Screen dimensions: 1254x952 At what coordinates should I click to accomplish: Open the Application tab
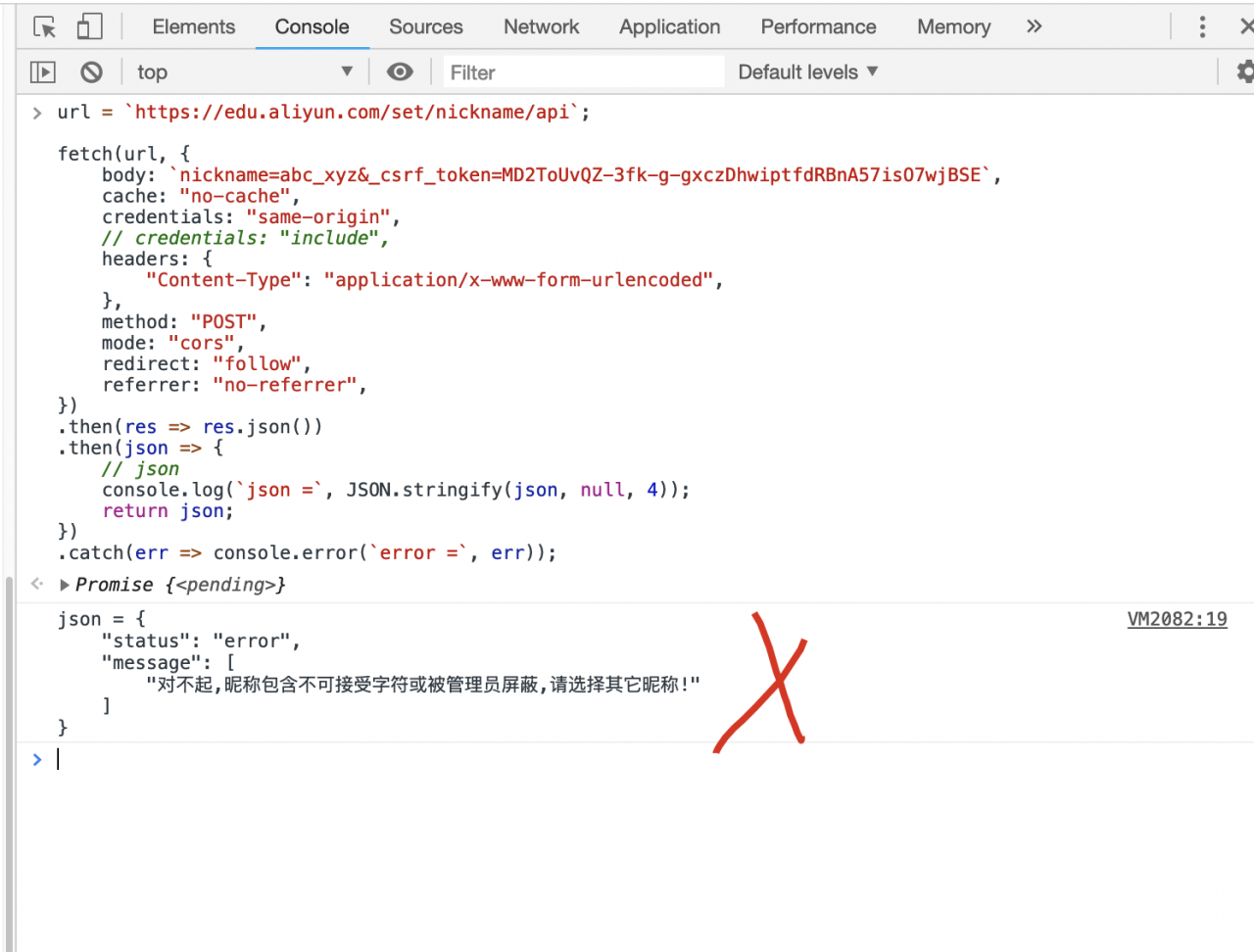670,26
